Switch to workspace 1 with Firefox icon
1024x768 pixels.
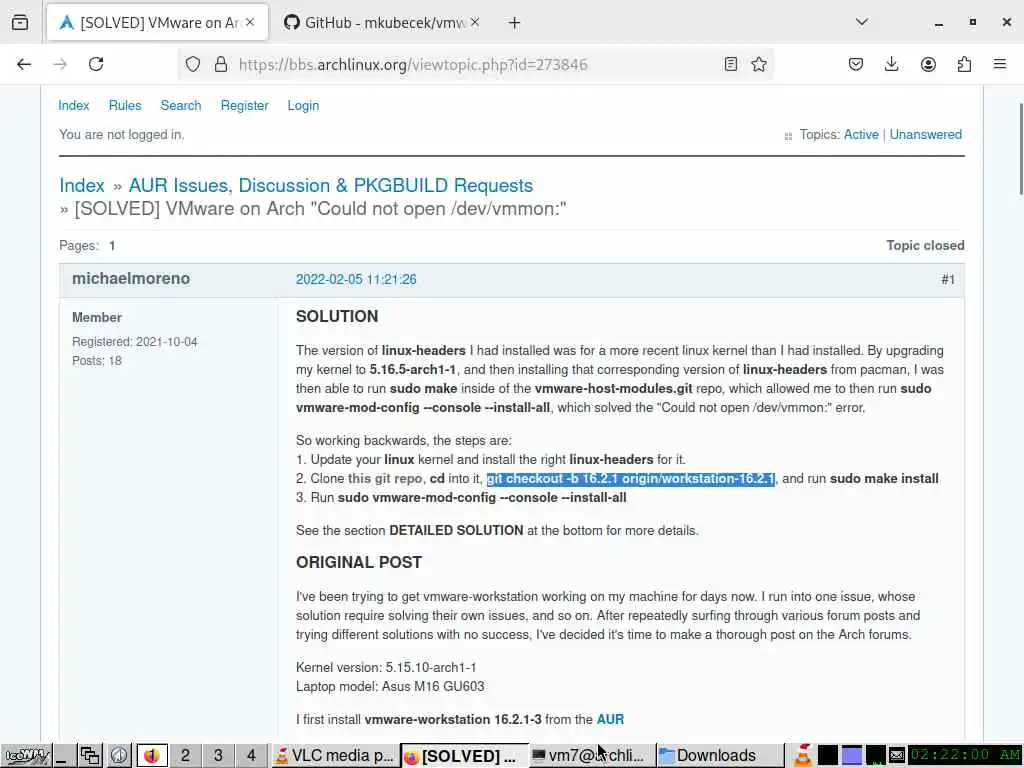click(x=152, y=756)
